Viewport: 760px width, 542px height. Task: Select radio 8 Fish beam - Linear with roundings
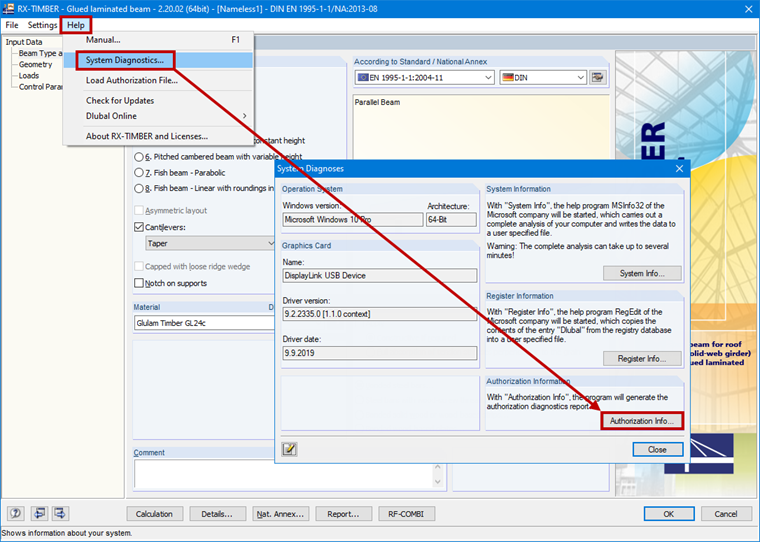coord(139,188)
